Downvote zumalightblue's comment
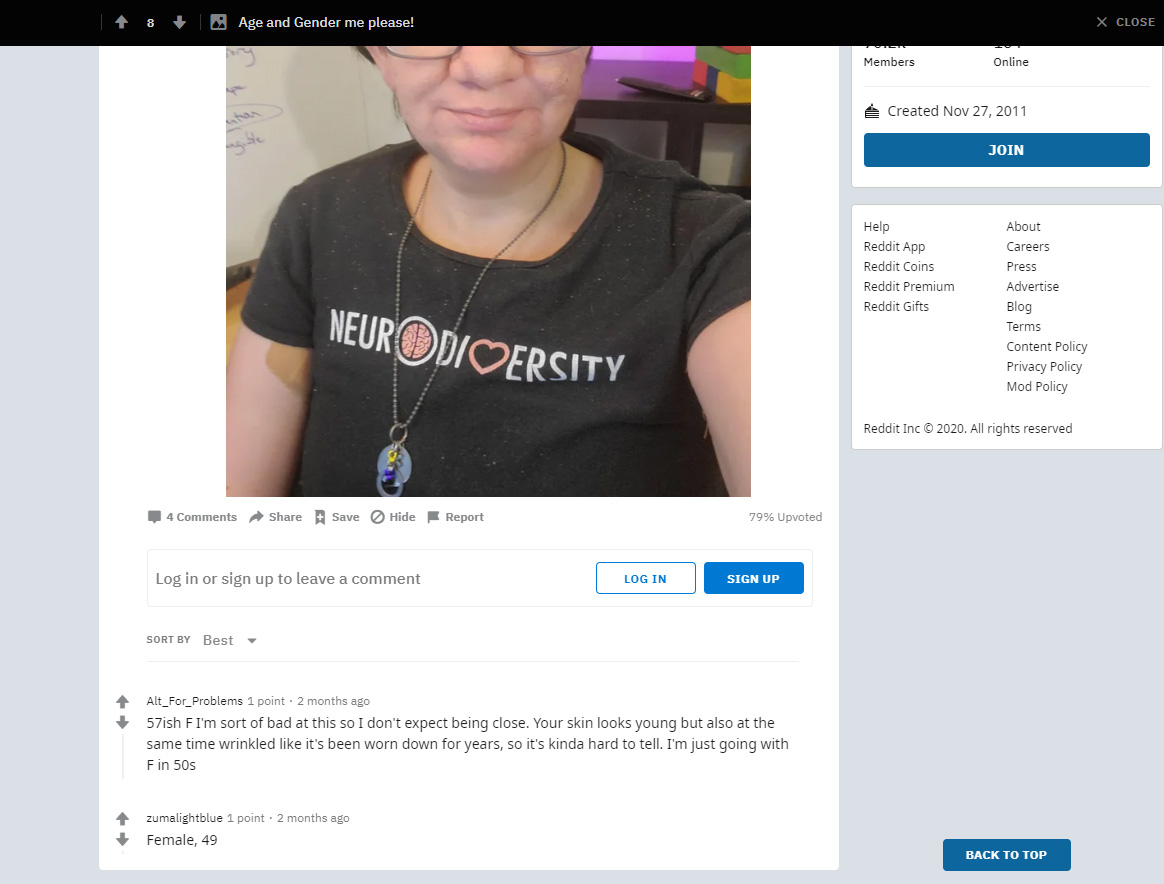Viewport: 1164px width, 884px height. point(122,839)
